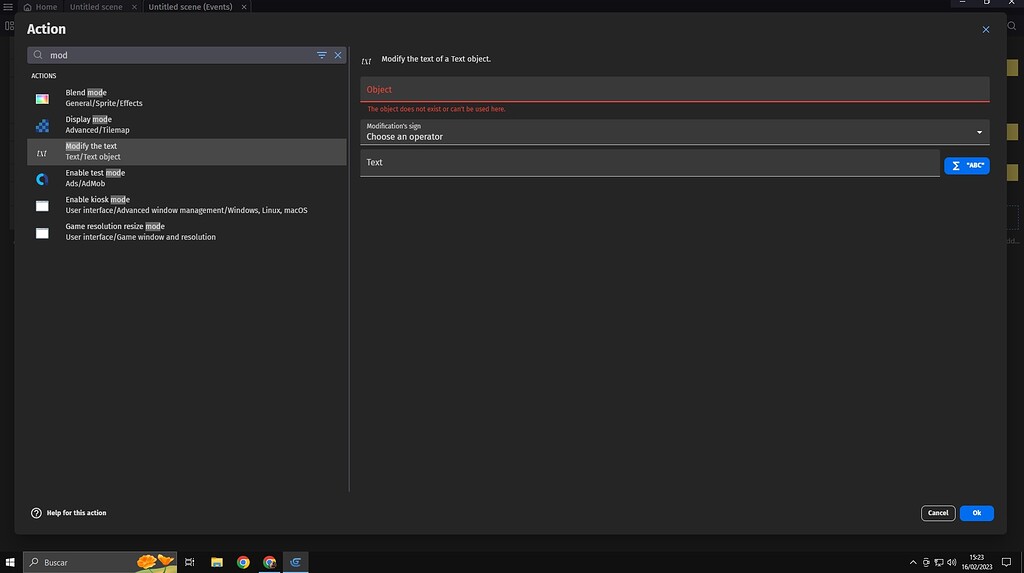Focus the Object input field
The height and width of the screenshot is (573, 1024).
[x=675, y=90]
